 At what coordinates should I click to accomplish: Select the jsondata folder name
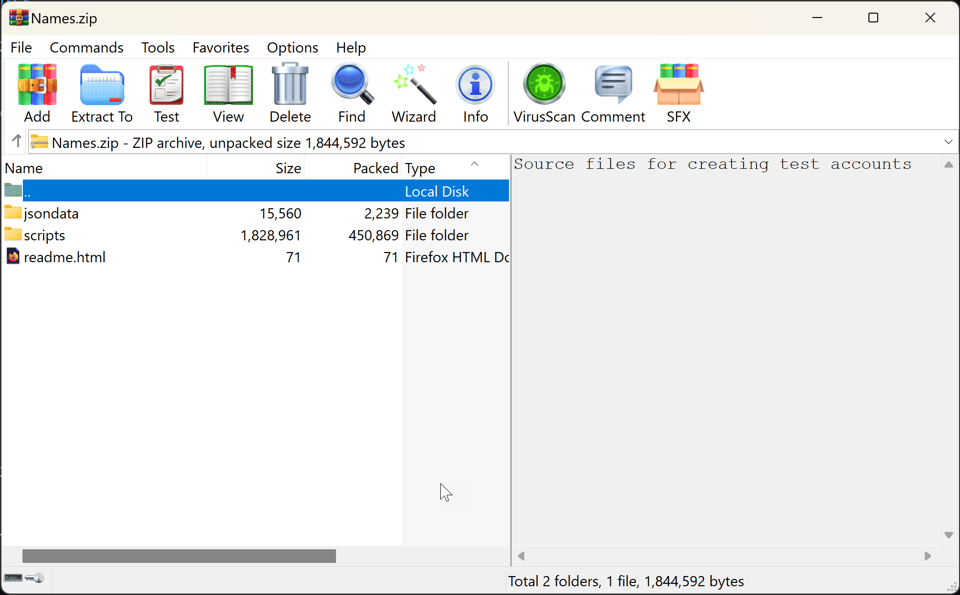coord(51,214)
